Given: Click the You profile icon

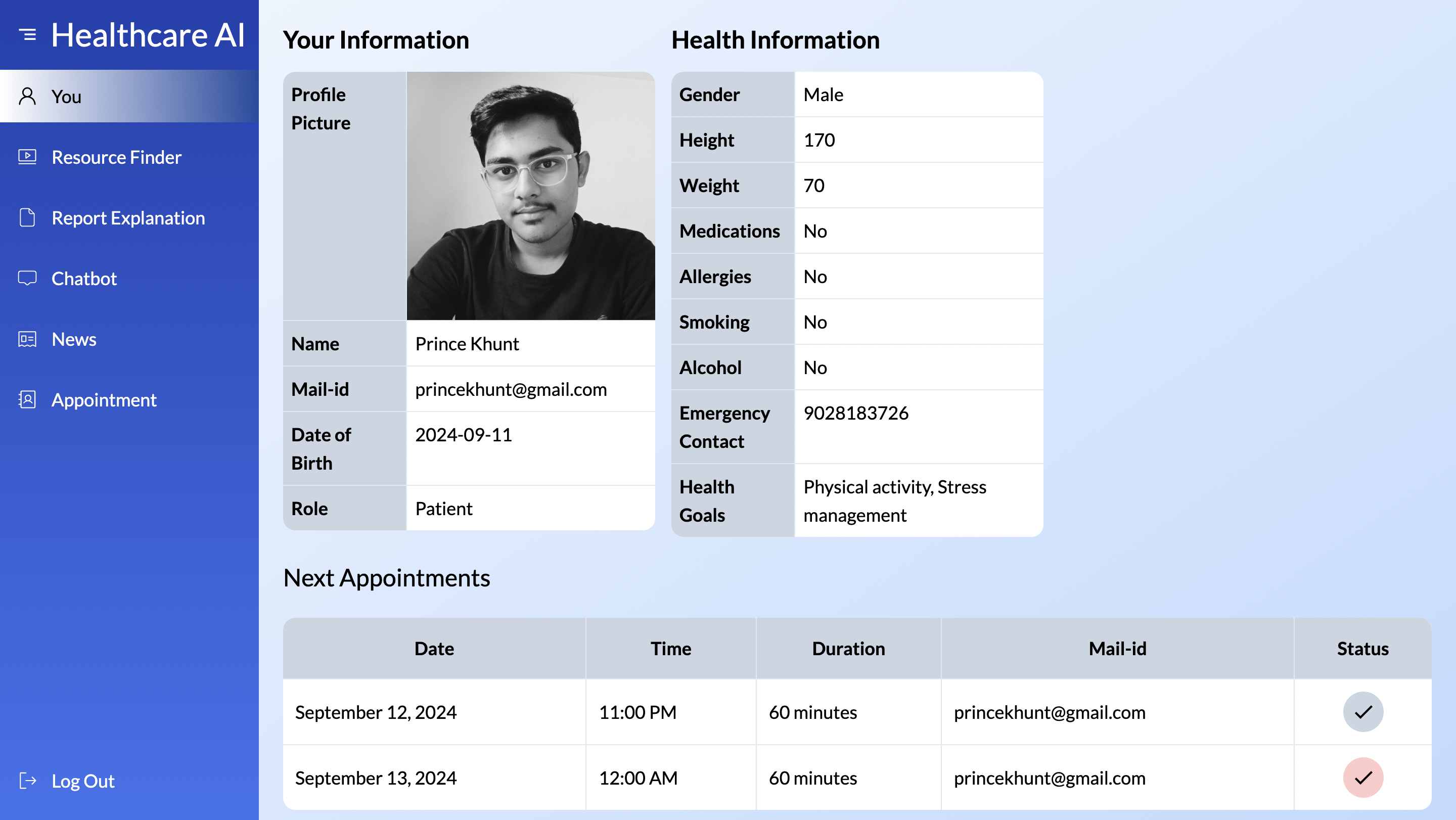Looking at the screenshot, I should [27, 96].
